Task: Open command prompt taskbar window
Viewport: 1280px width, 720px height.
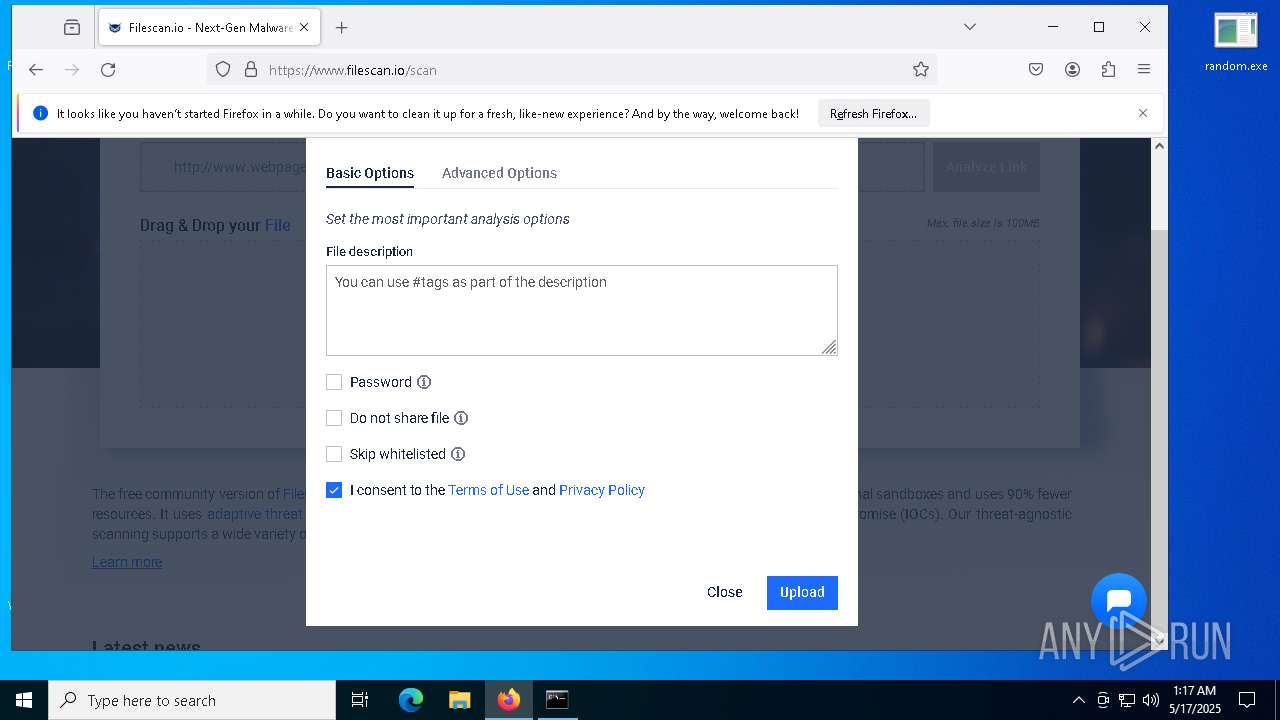Action: coord(557,700)
